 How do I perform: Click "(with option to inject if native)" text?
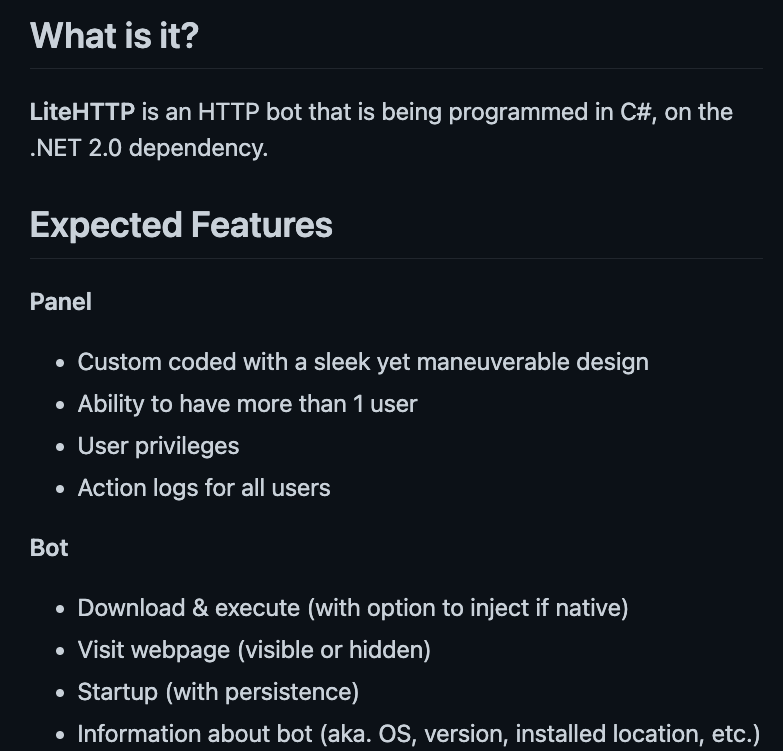point(467,608)
